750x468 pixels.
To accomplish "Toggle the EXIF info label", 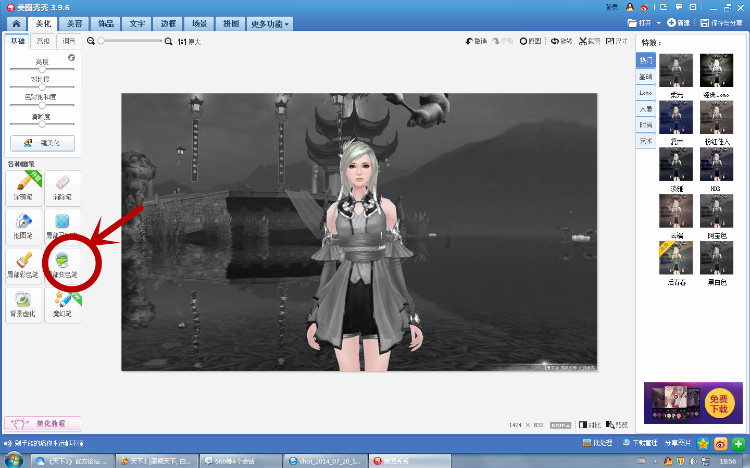I will pos(561,425).
